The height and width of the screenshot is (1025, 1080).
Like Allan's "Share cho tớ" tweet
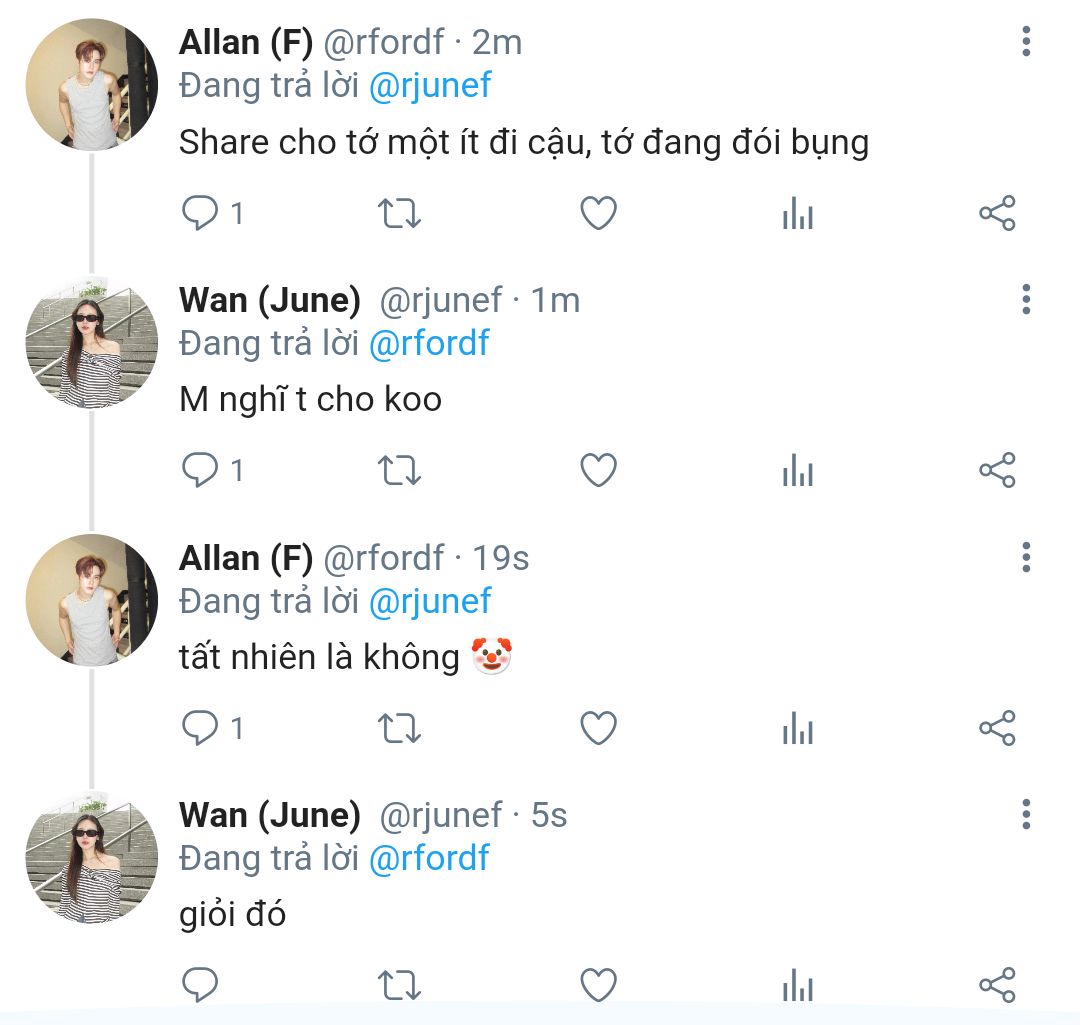click(x=598, y=214)
